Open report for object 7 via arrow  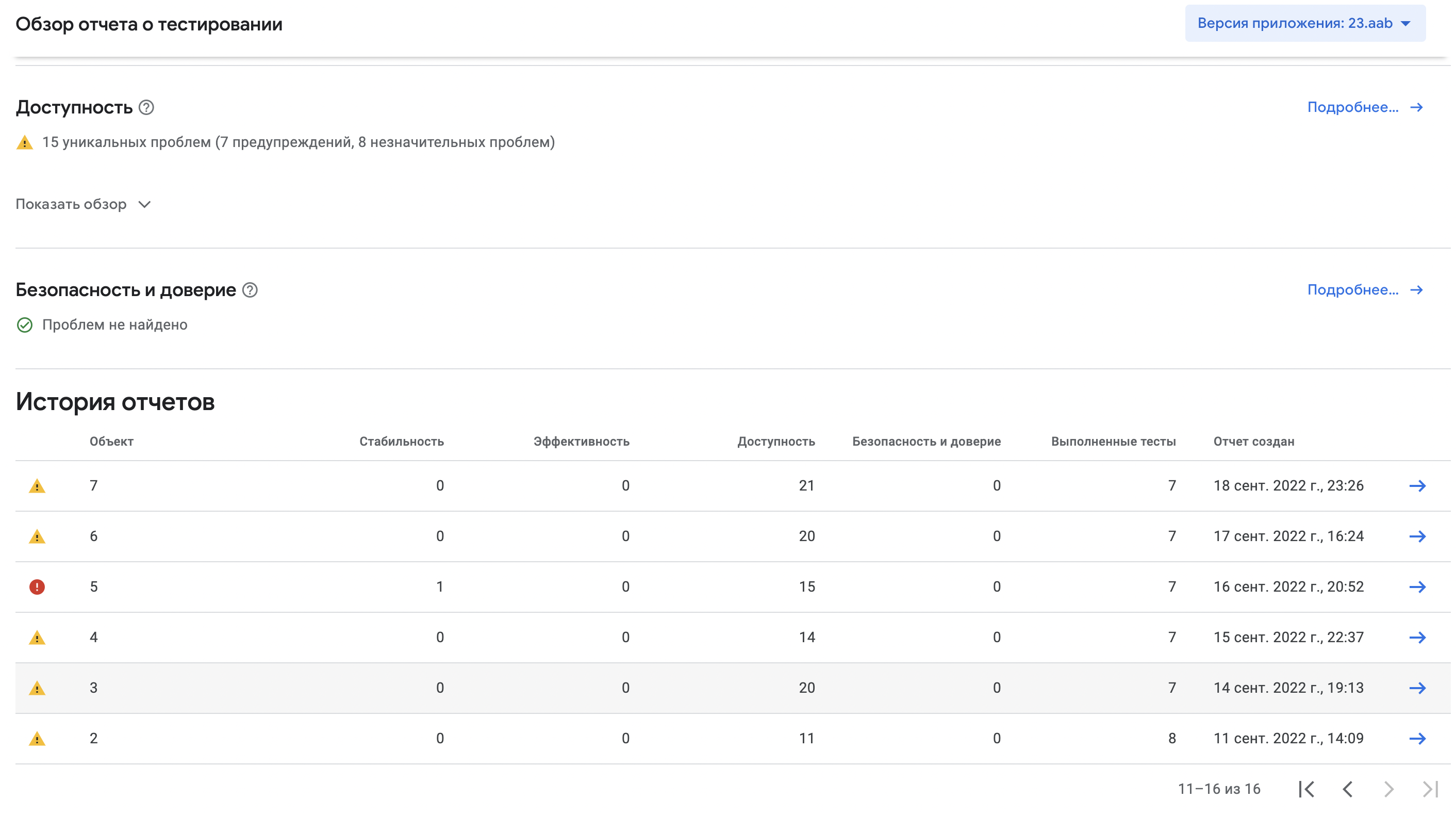[1417, 486]
